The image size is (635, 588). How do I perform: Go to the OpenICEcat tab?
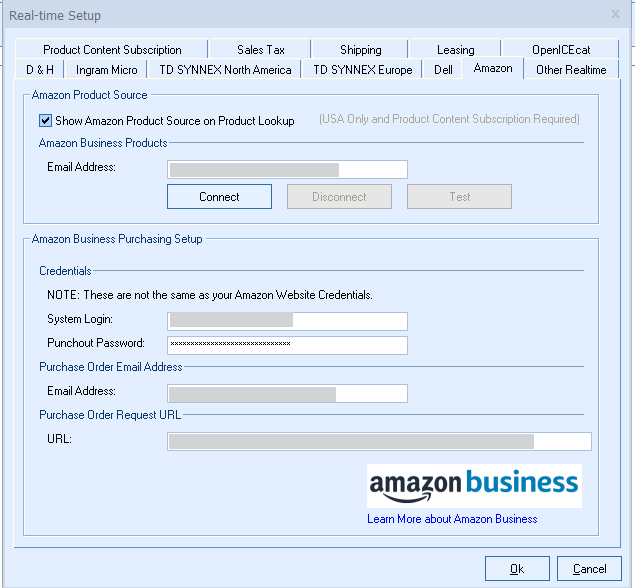tap(561, 50)
